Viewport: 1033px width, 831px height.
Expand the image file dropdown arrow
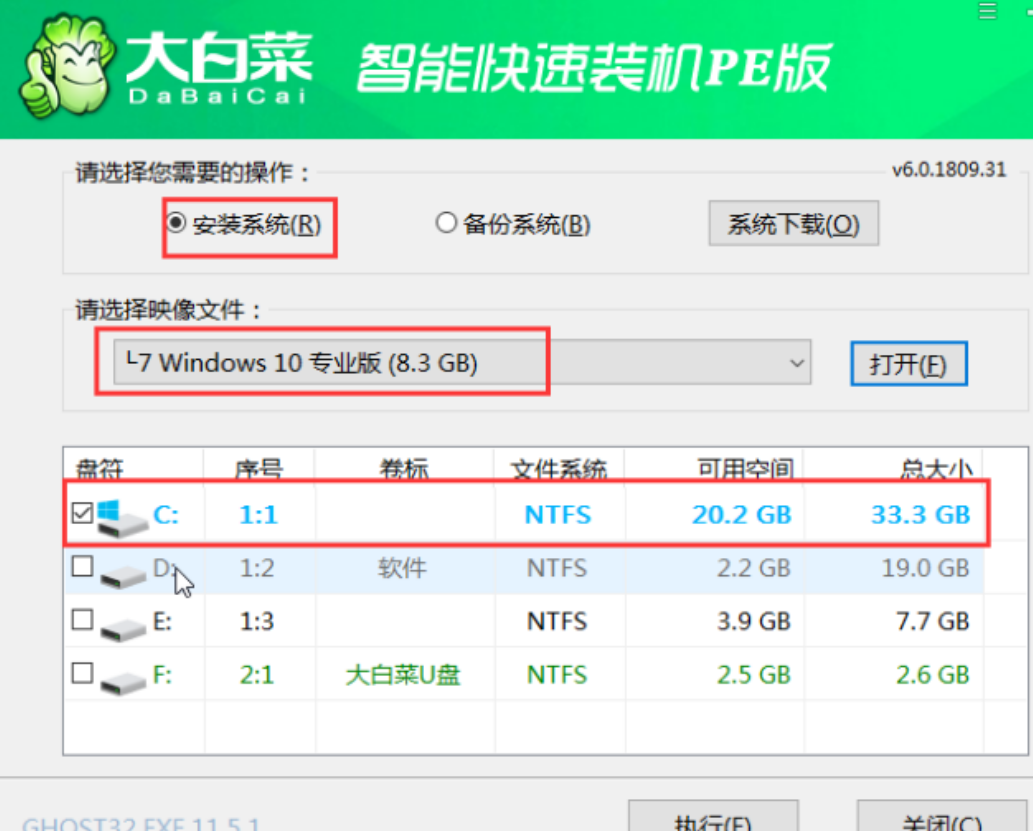tap(797, 363)
